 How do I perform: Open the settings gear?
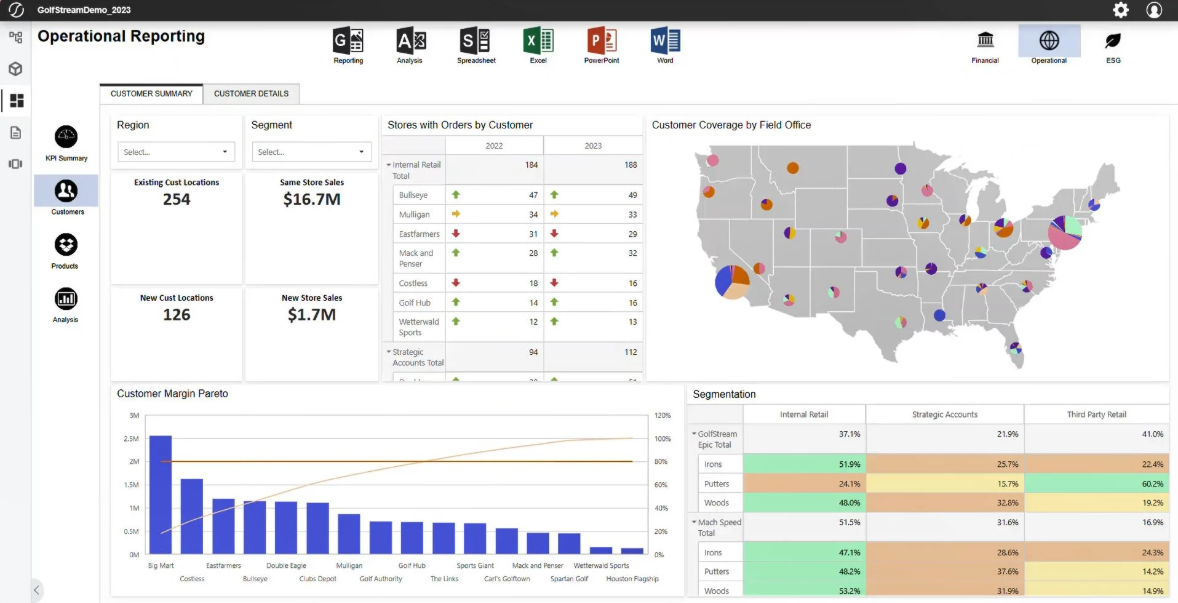coord(1121,10)
